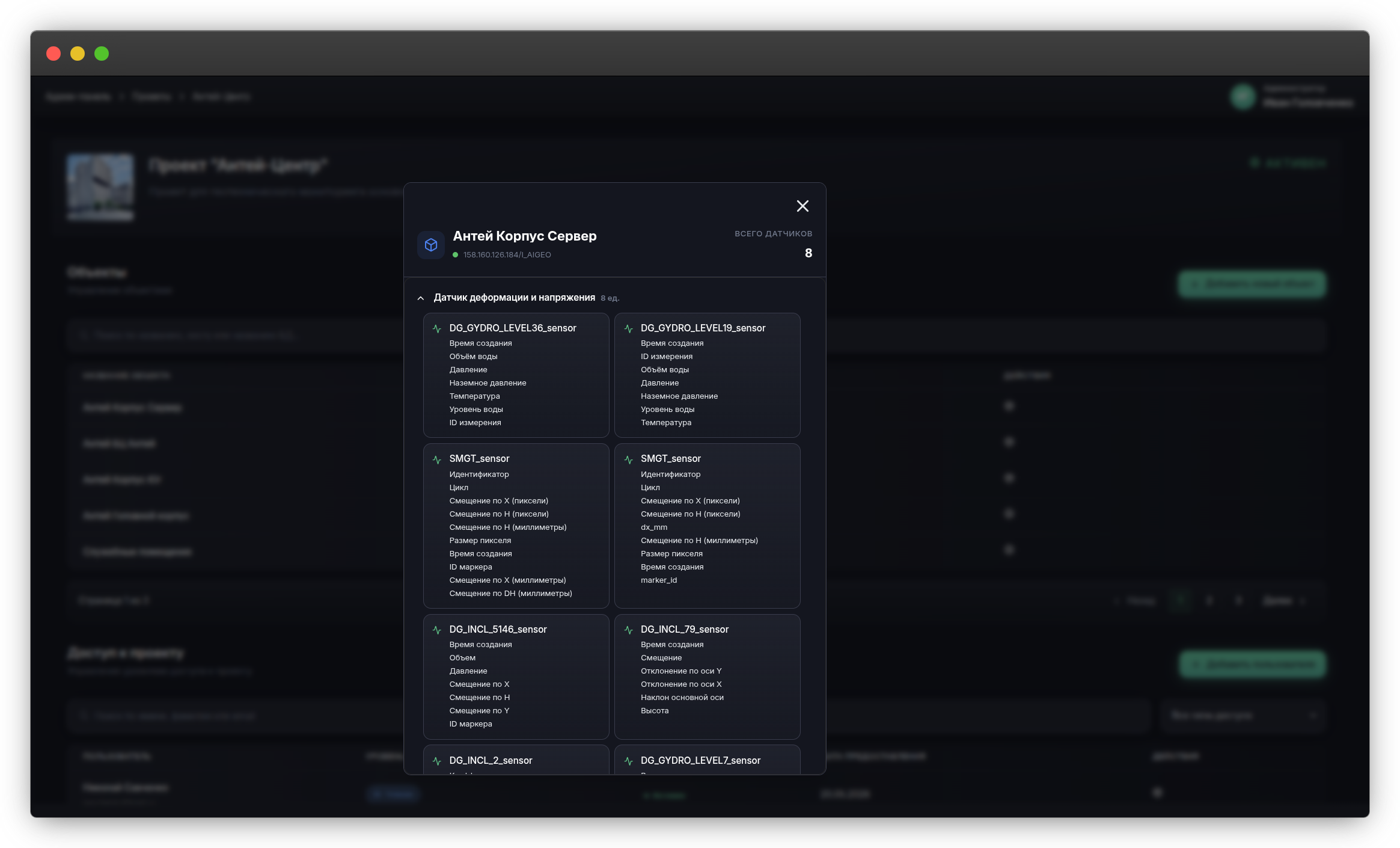Viewport: 1400px width, 848px height.
Task: Click ID измерения in DG_GYDRO_LEVEL19_sensor
Action: pos(666,357)
